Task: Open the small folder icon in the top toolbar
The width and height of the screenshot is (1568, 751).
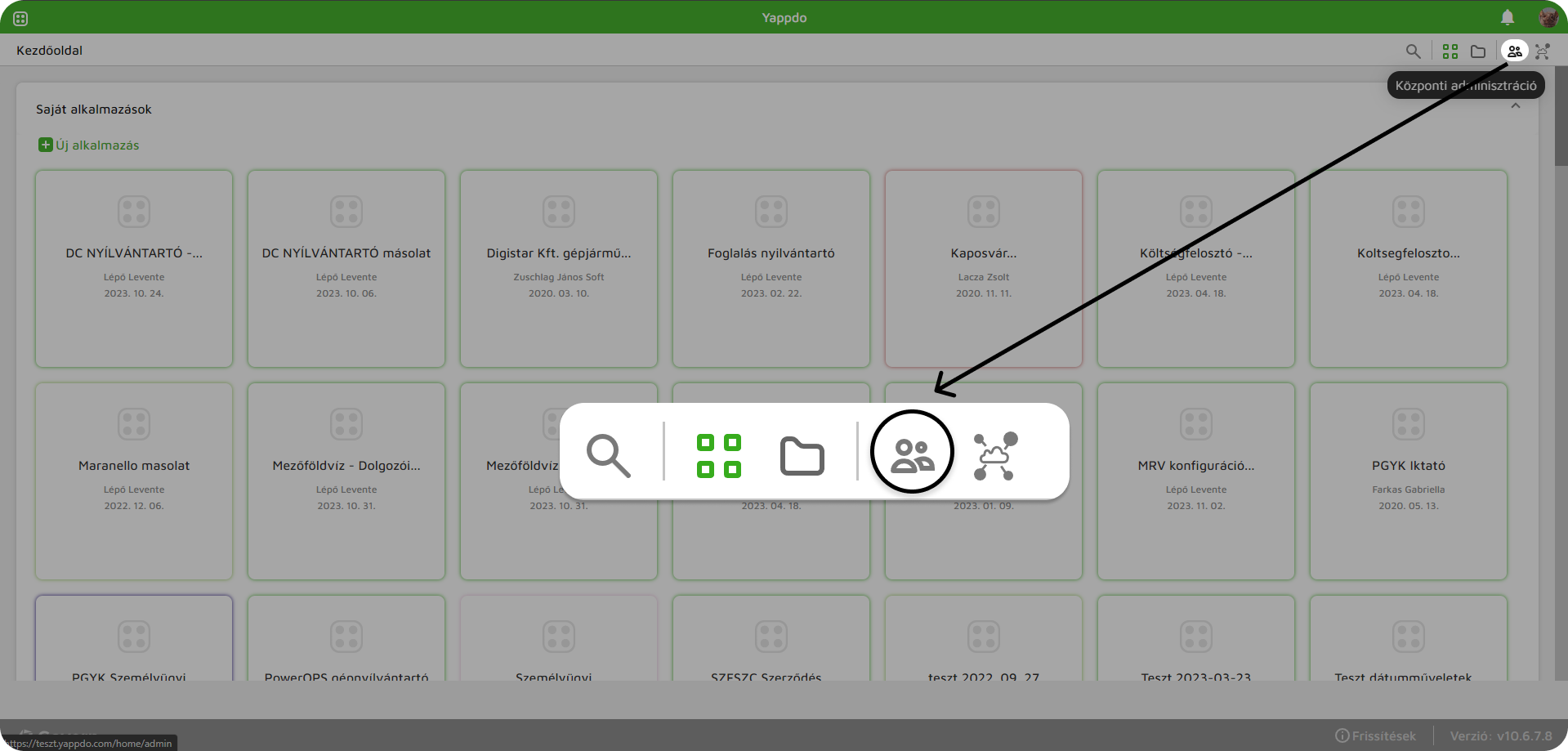Action: (1478, 51)
